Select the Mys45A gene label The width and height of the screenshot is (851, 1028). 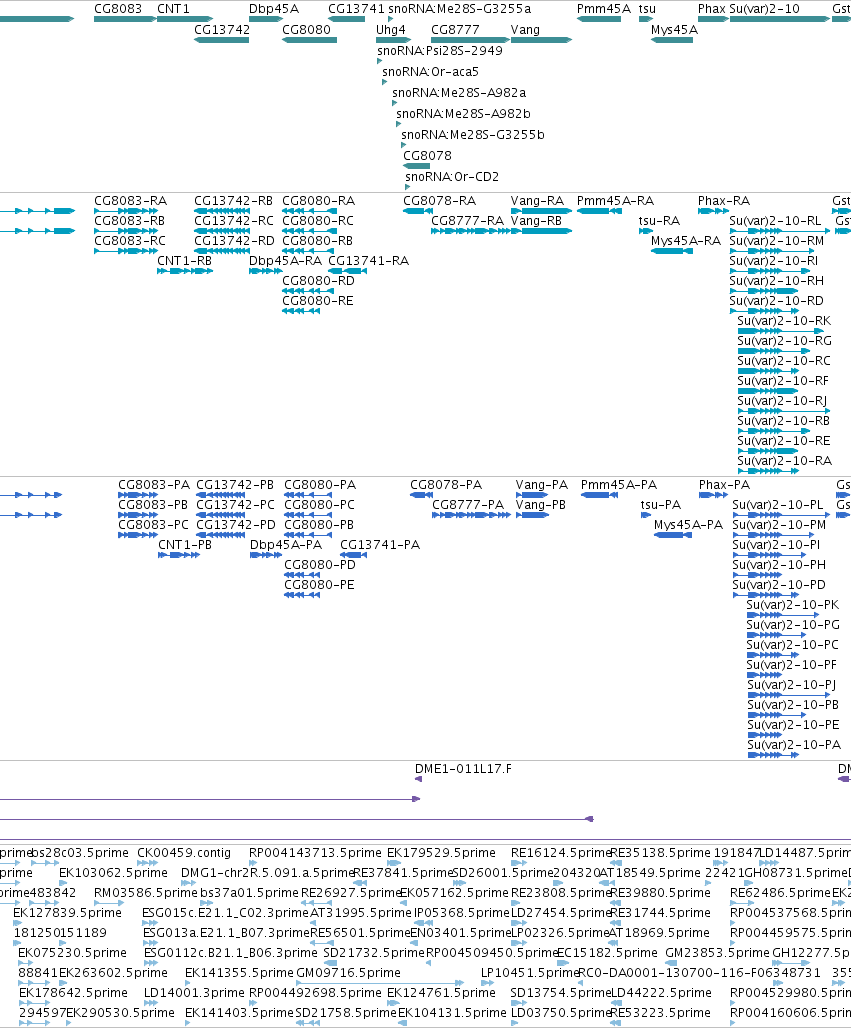[x=674, y=30]
